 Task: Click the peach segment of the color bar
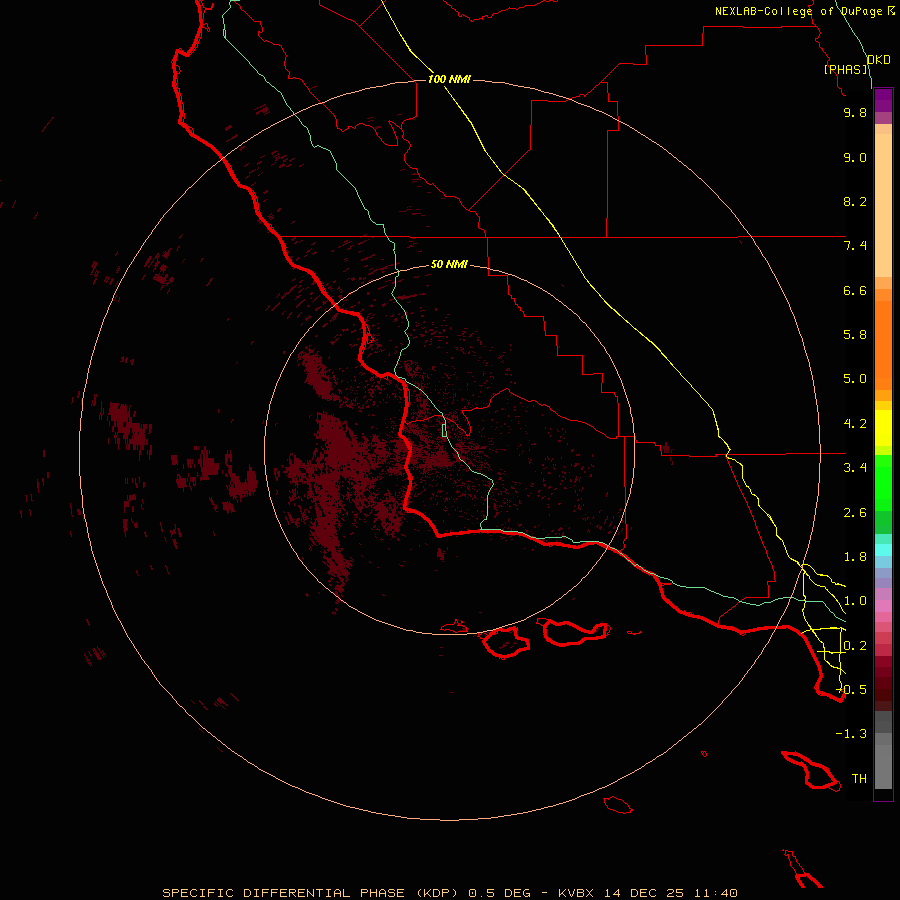[x=883, y=205]
